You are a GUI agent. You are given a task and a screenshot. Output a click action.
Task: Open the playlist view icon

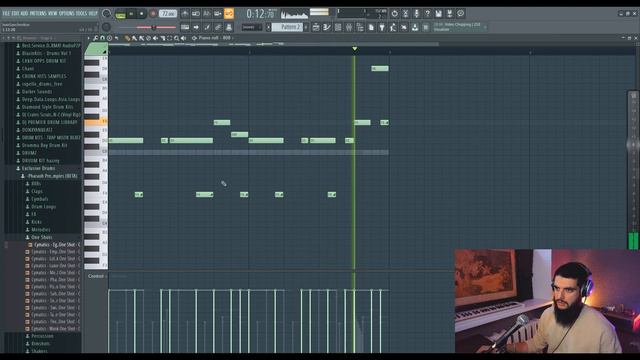(316, 27)
